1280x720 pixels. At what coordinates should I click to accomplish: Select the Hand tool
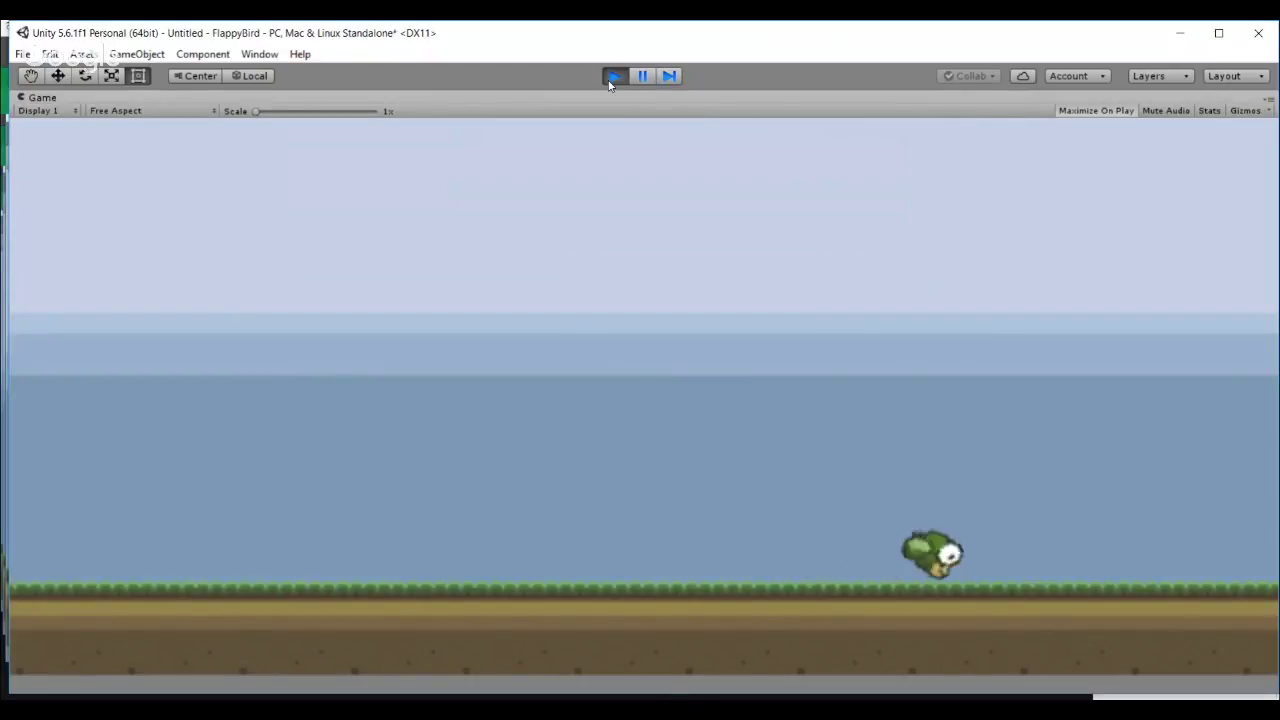[30, 76]
